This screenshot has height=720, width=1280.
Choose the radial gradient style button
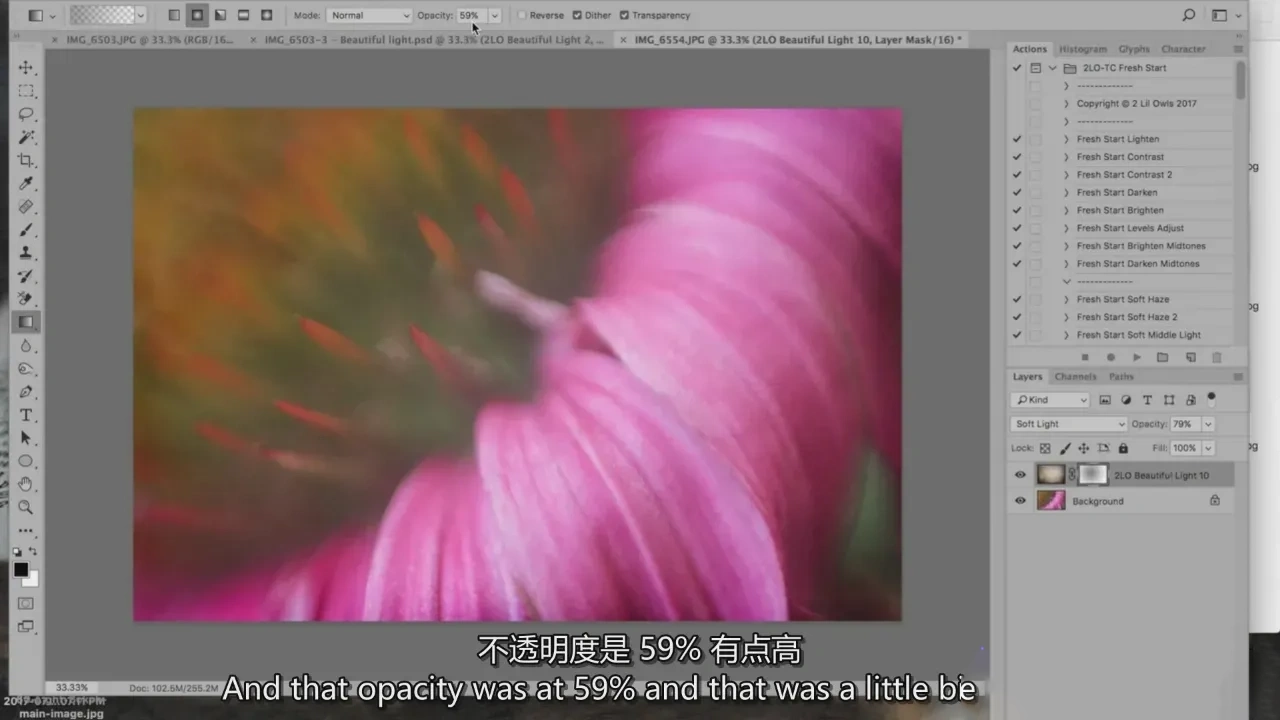point(197,15)
